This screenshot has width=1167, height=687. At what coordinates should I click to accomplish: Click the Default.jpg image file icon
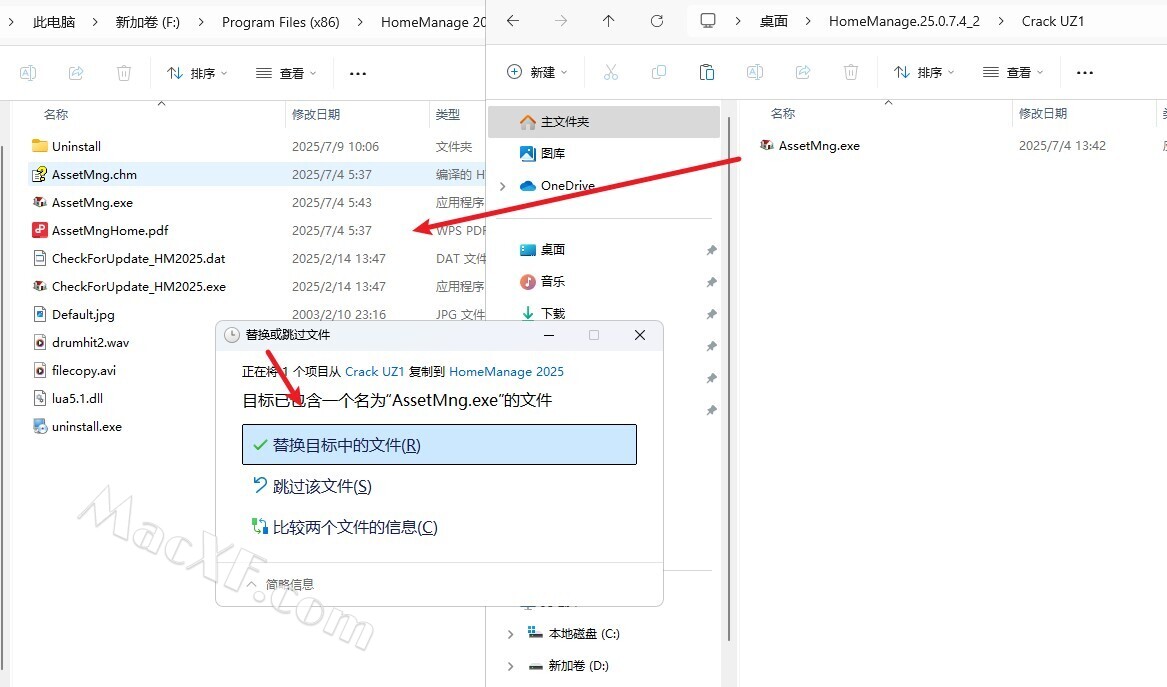[39, 314]
